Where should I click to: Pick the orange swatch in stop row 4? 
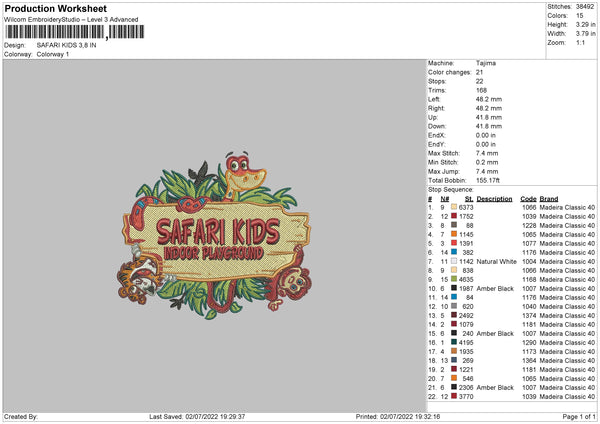tap(454, 234)
